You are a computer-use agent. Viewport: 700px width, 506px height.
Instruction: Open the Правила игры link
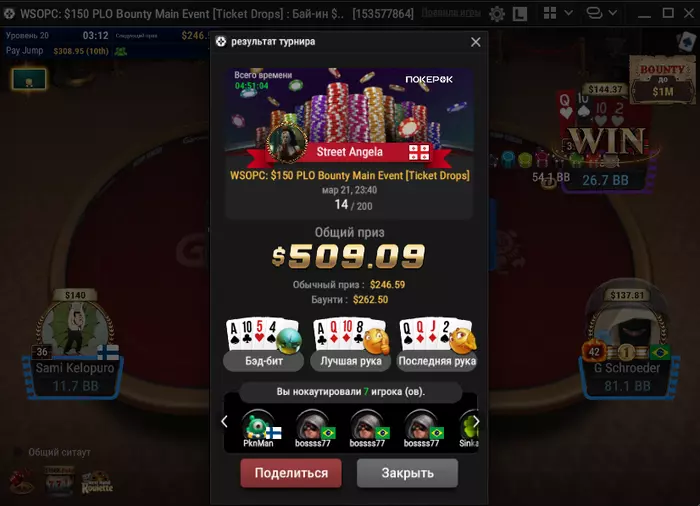[451, 13]
